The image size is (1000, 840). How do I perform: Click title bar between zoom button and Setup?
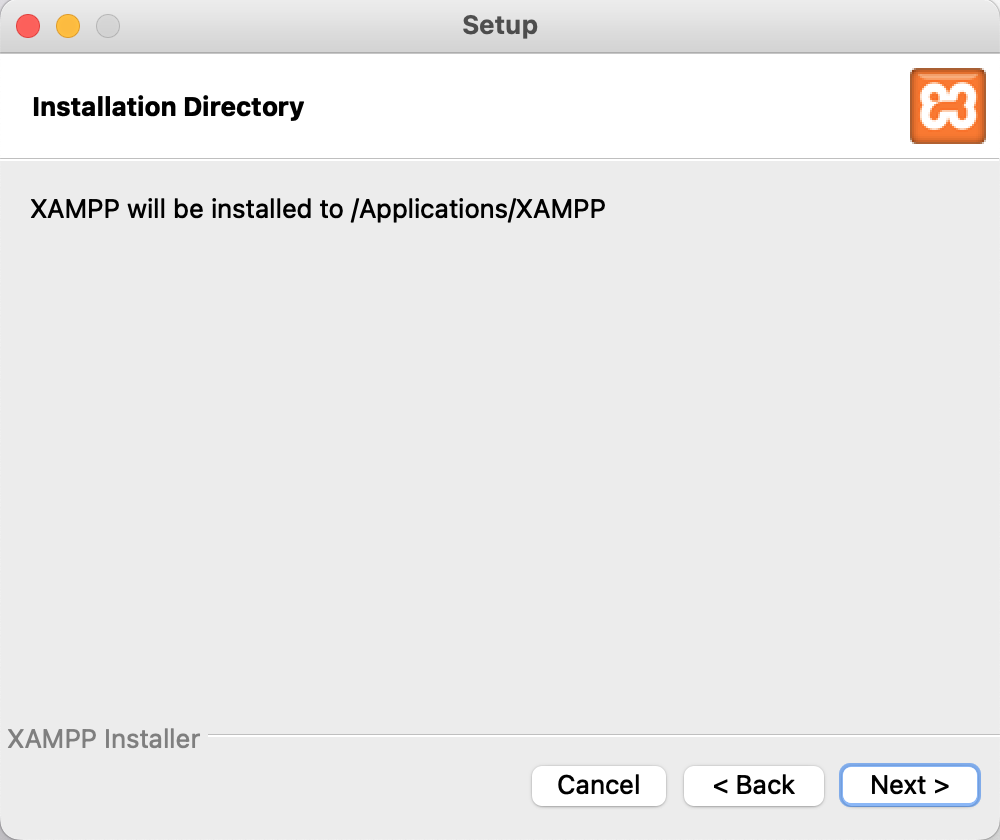coord(290,26)
